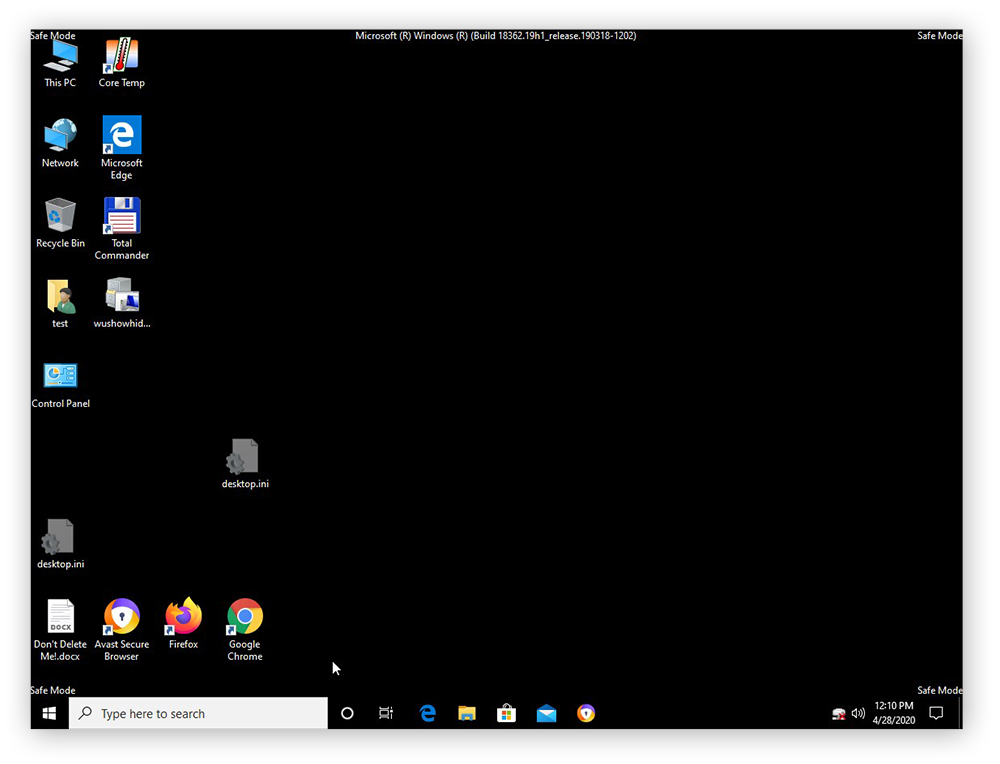
Task: Select the Google Chrome desktop shortcut
Action: pos(245,630)
